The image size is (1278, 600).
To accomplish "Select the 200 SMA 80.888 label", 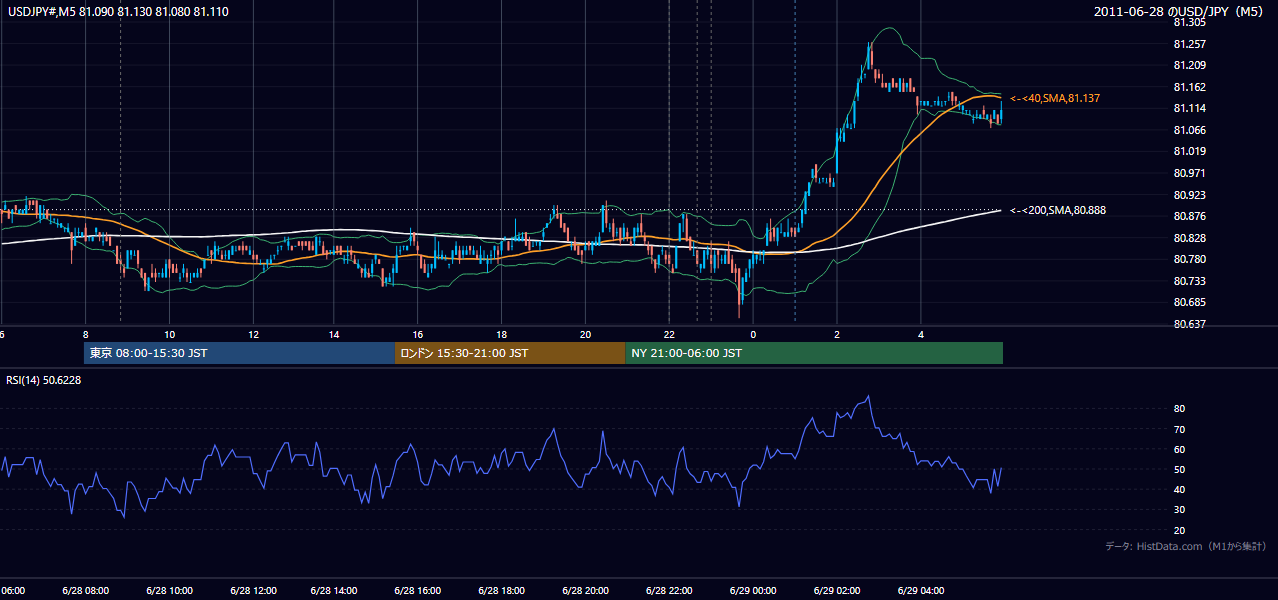I will tap(1058, 210).
